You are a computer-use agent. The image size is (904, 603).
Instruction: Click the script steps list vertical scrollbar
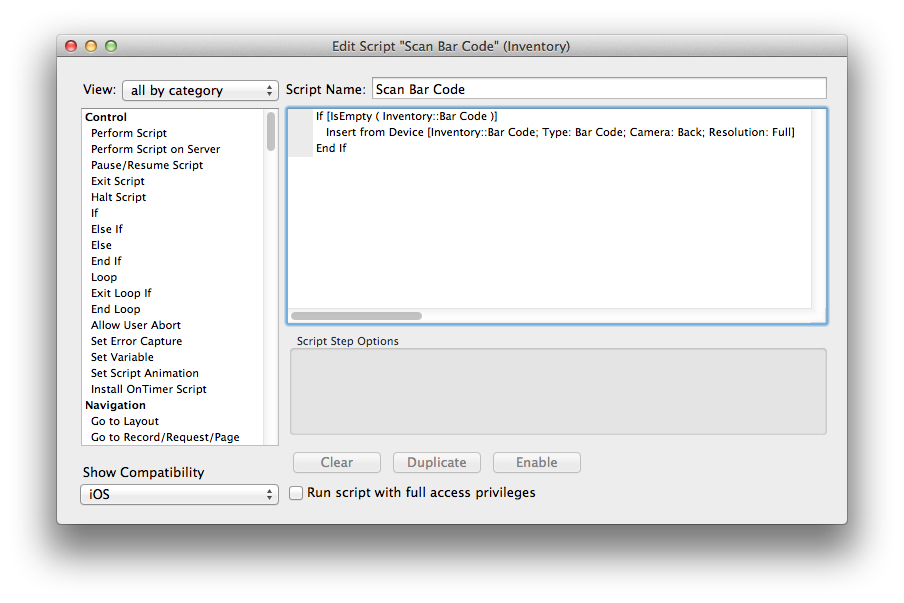click(271, 132)
